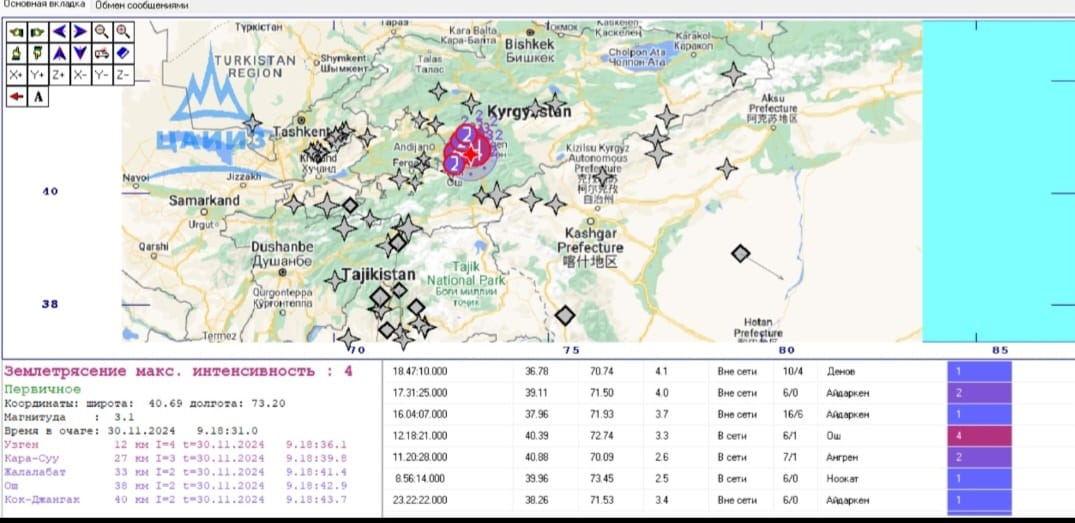This screenshot has height=523, width=1075.
Task: Switch to the Основная вкладка tab
Action: pyautogui.click(x=44, y=5)
